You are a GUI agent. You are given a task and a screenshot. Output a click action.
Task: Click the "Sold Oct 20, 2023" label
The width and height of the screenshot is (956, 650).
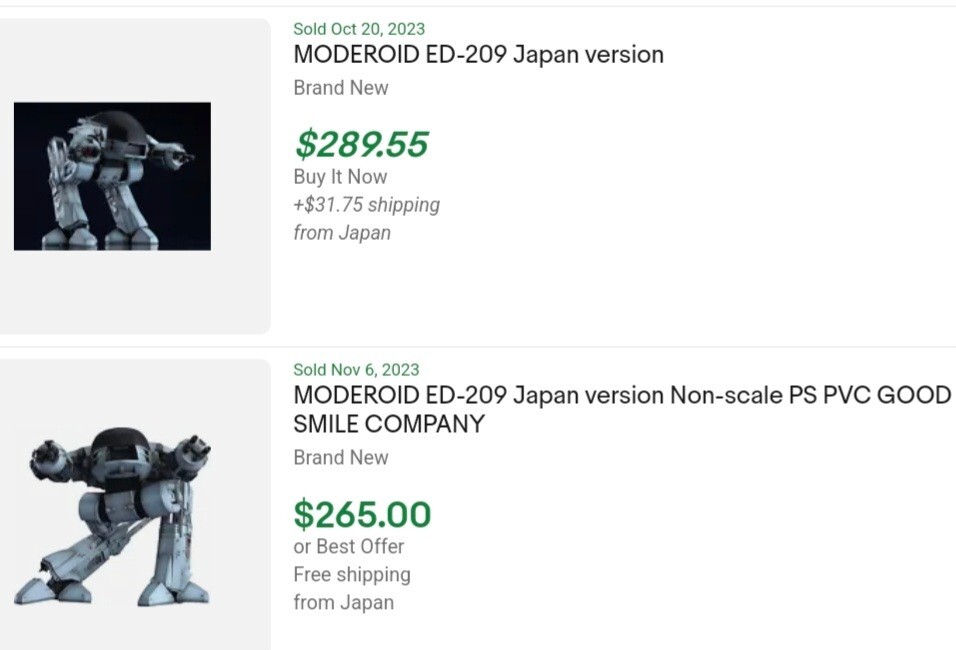click(358, 29)
